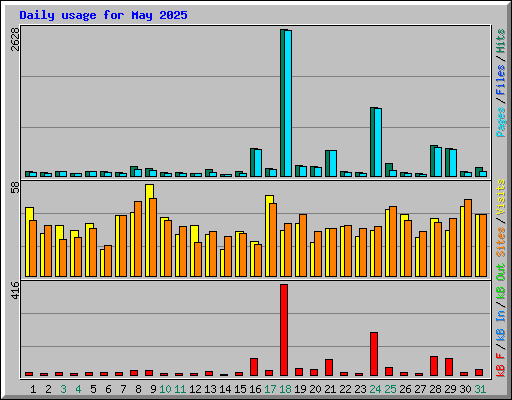
Task: Select day 18 on the x-axis
Action: click(x=285, y=389)
